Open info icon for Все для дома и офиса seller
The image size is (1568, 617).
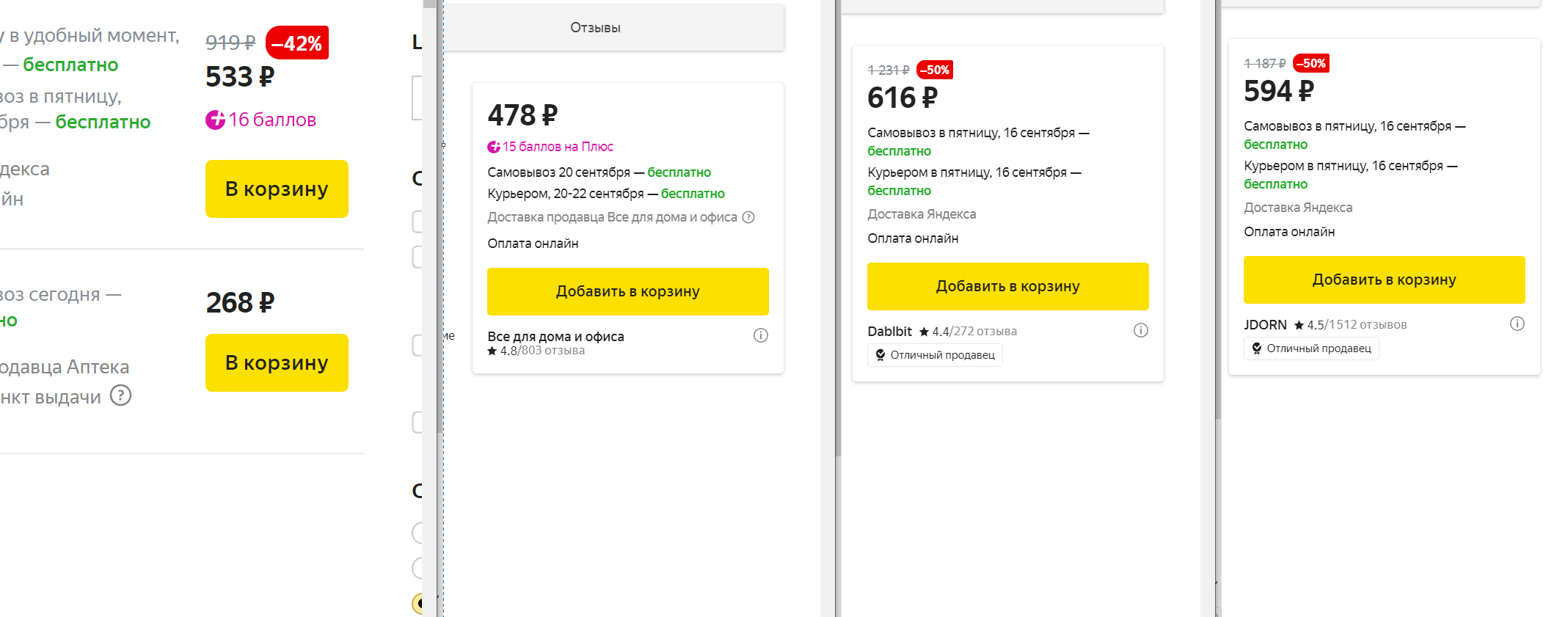[x=760, y=335]
